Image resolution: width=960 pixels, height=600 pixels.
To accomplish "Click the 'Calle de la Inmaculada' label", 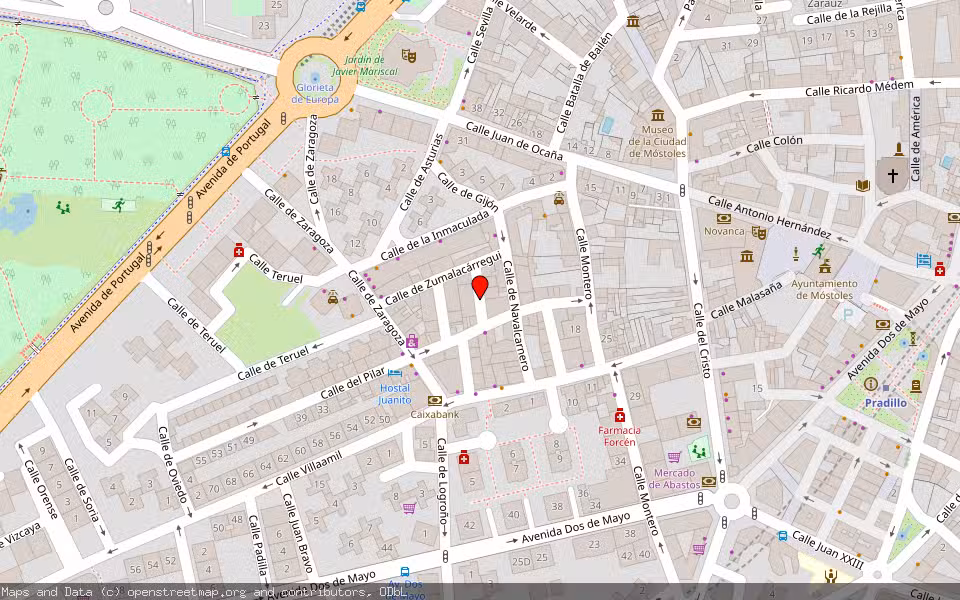I will point(435,236).
